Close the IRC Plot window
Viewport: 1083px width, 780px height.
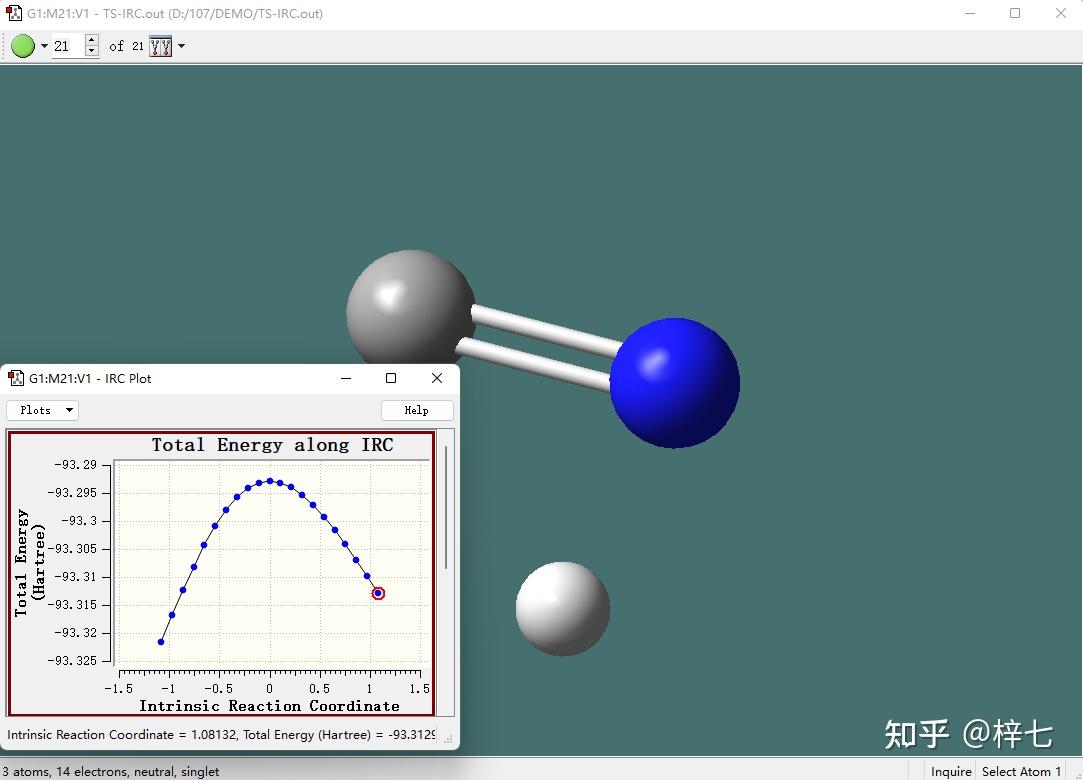click(437, 378)
